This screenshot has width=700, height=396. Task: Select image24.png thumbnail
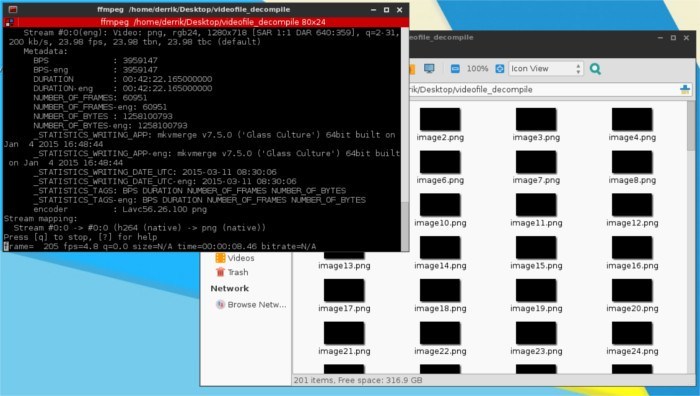point(632,333)
